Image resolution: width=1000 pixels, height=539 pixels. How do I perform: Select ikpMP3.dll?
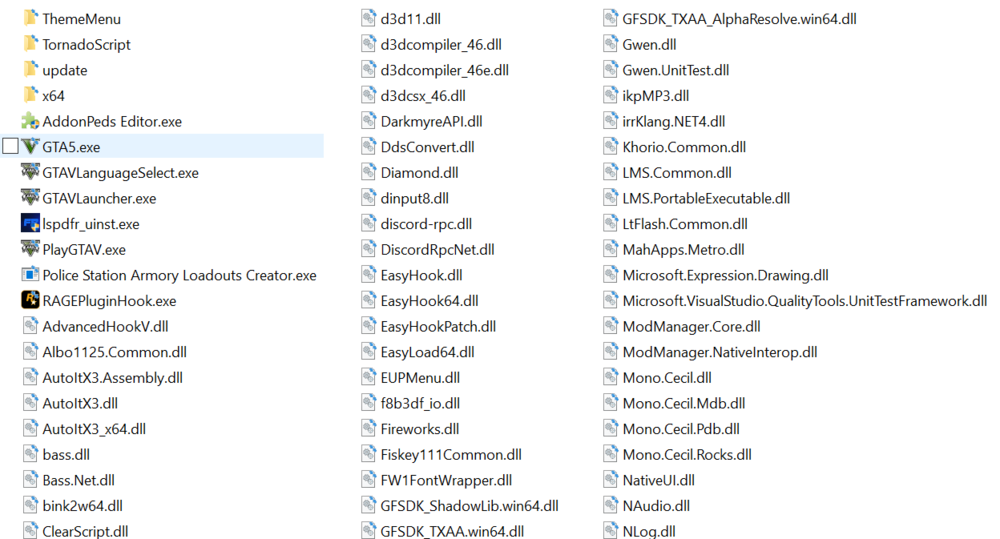tap(656, 96)
